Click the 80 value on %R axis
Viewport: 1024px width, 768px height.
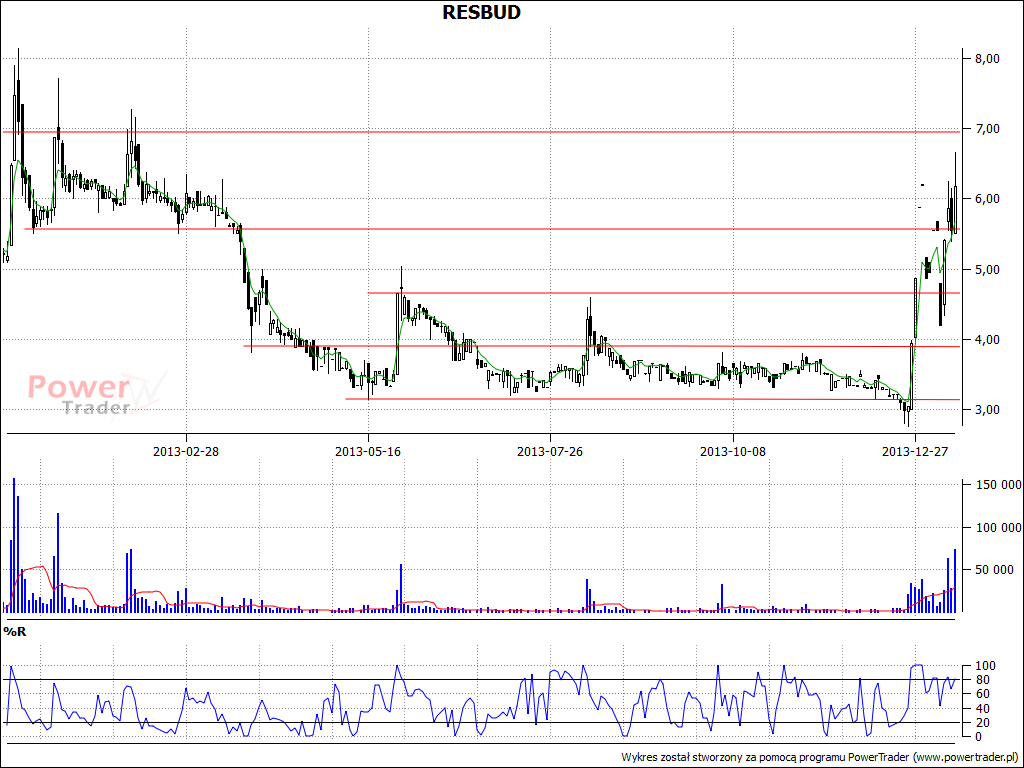[x=981, y=680]
